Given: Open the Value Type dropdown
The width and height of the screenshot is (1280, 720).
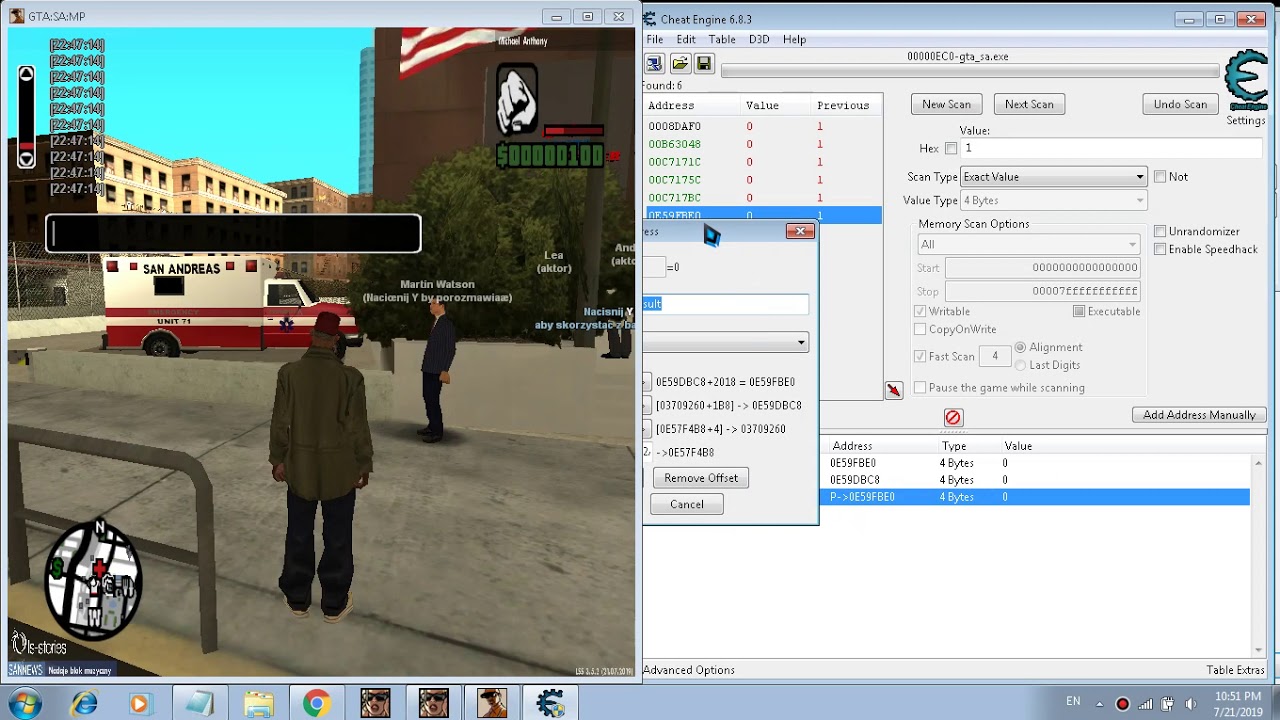Looking at the screenshot, I should coord(1053,201).
